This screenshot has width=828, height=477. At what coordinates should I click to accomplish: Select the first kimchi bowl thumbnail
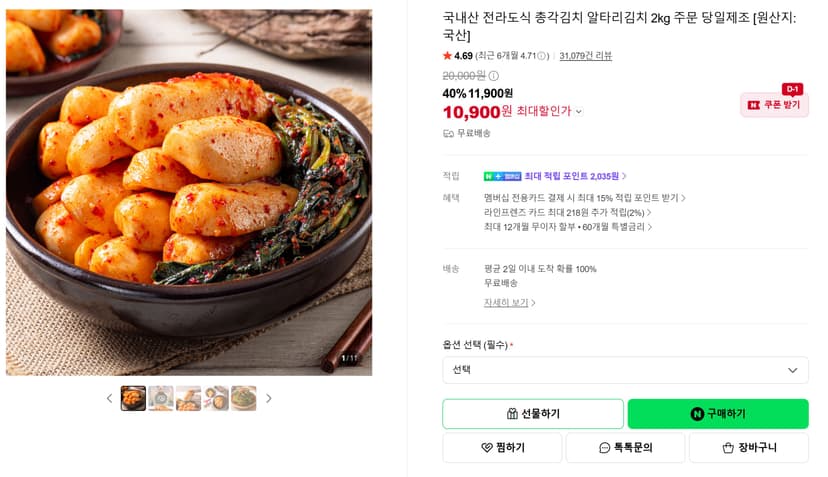coord(133,398)
